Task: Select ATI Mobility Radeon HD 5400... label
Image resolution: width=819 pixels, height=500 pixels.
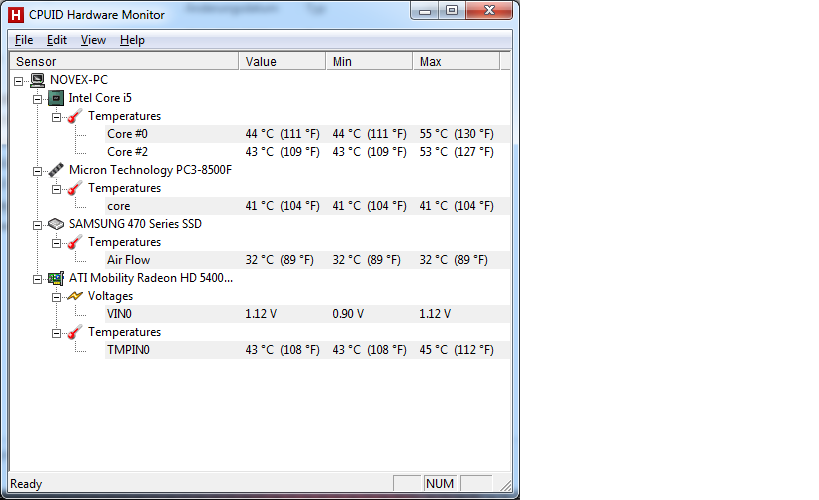Action: pos(151,278)
